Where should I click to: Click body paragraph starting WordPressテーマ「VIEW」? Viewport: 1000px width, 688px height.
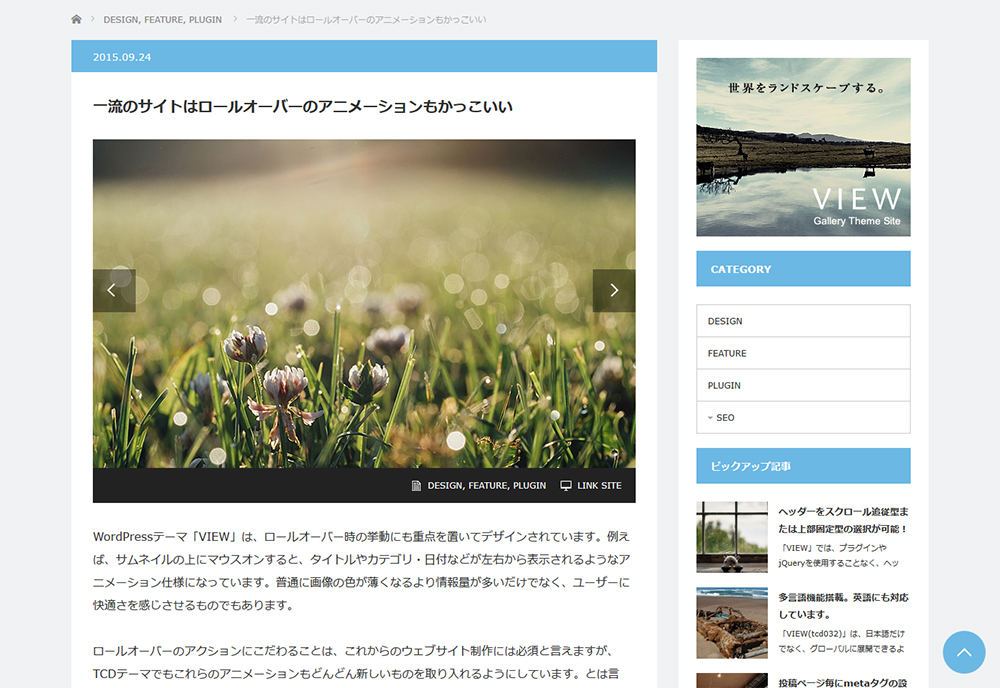coord(362,571)
